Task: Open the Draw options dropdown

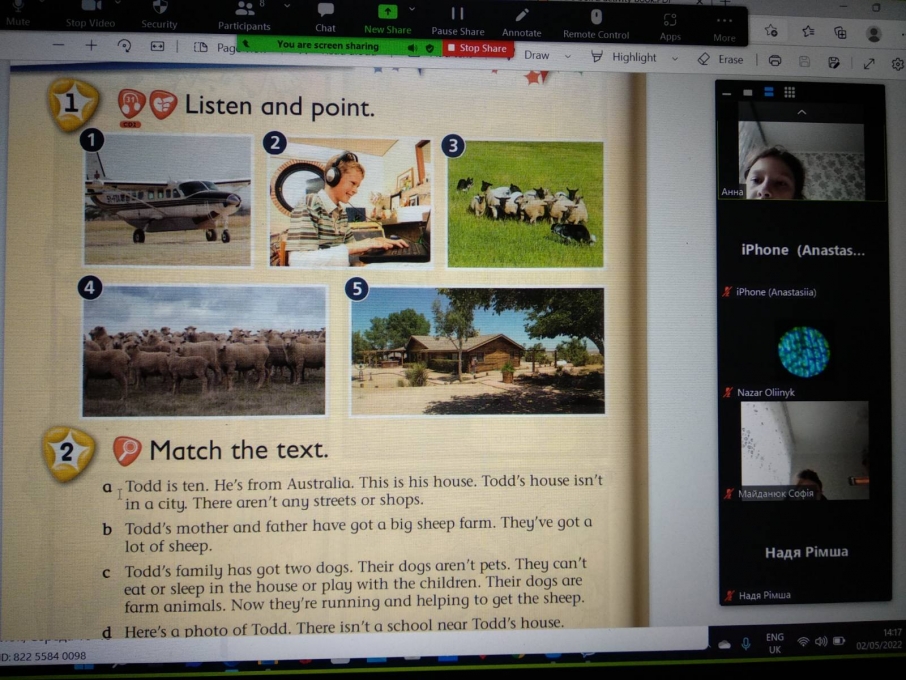Action: 568,57
